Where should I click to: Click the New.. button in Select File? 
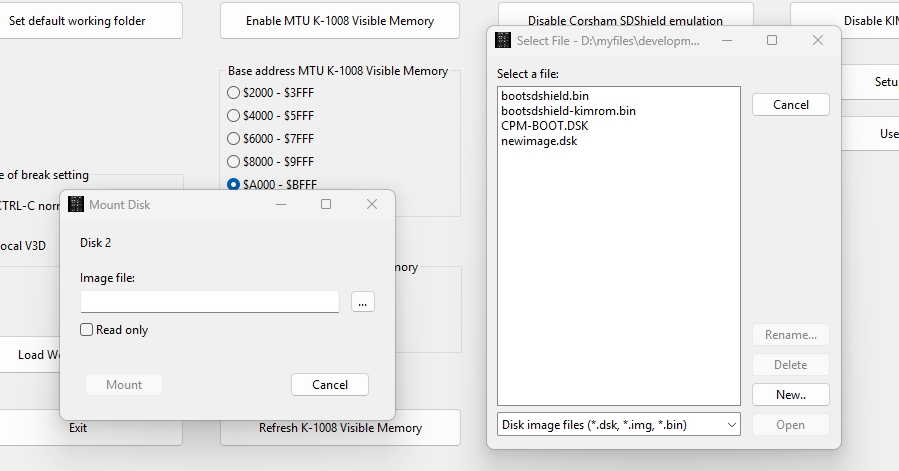[x=790, y=395]
